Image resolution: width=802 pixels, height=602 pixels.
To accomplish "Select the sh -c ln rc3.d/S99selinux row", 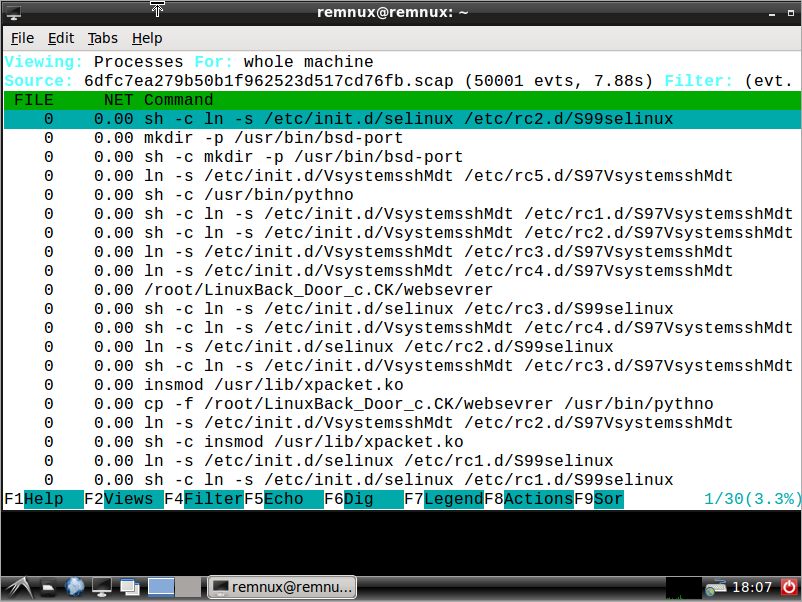I will (403, 309).
